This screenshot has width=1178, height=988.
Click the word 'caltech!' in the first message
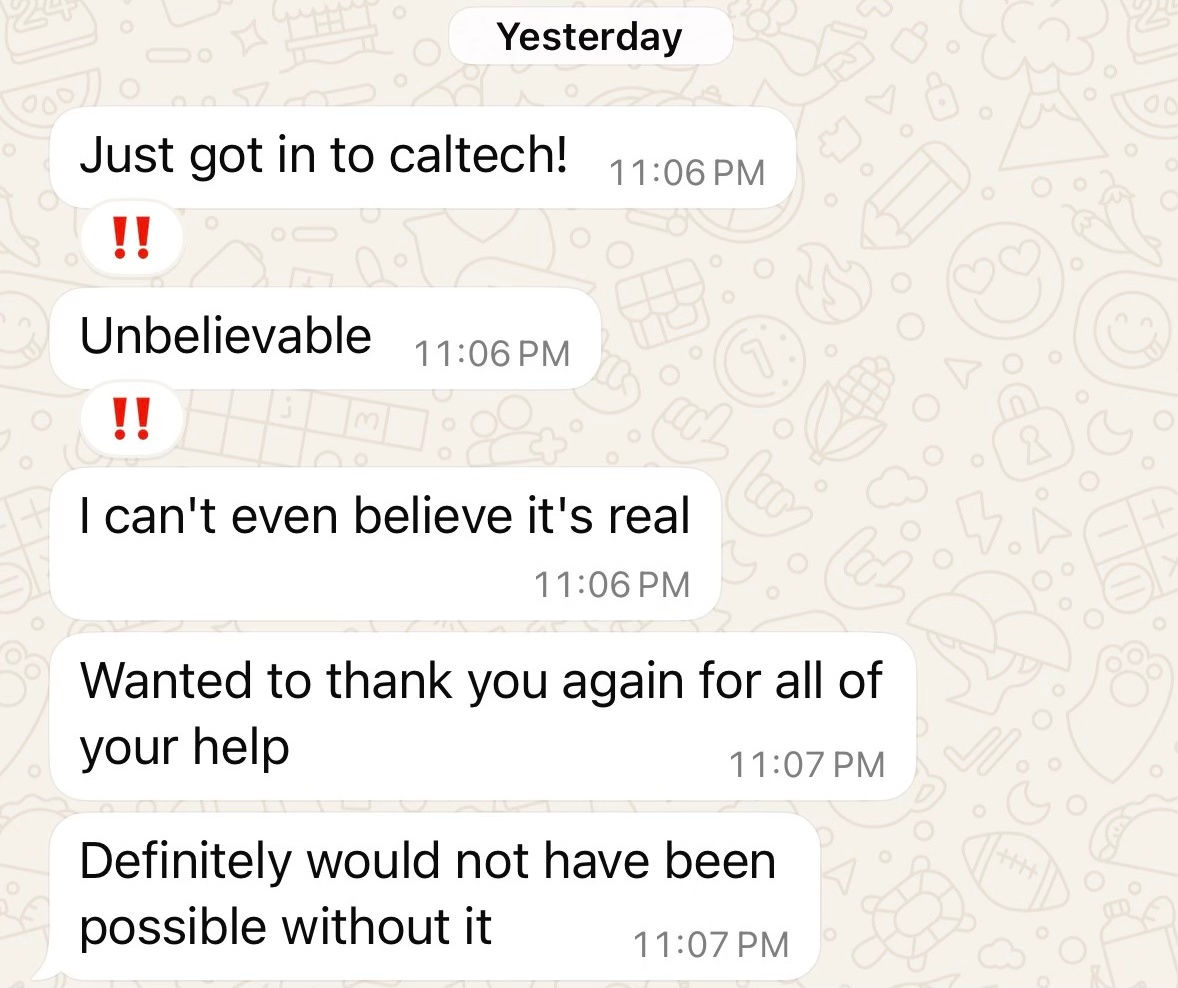pos(479,155)
